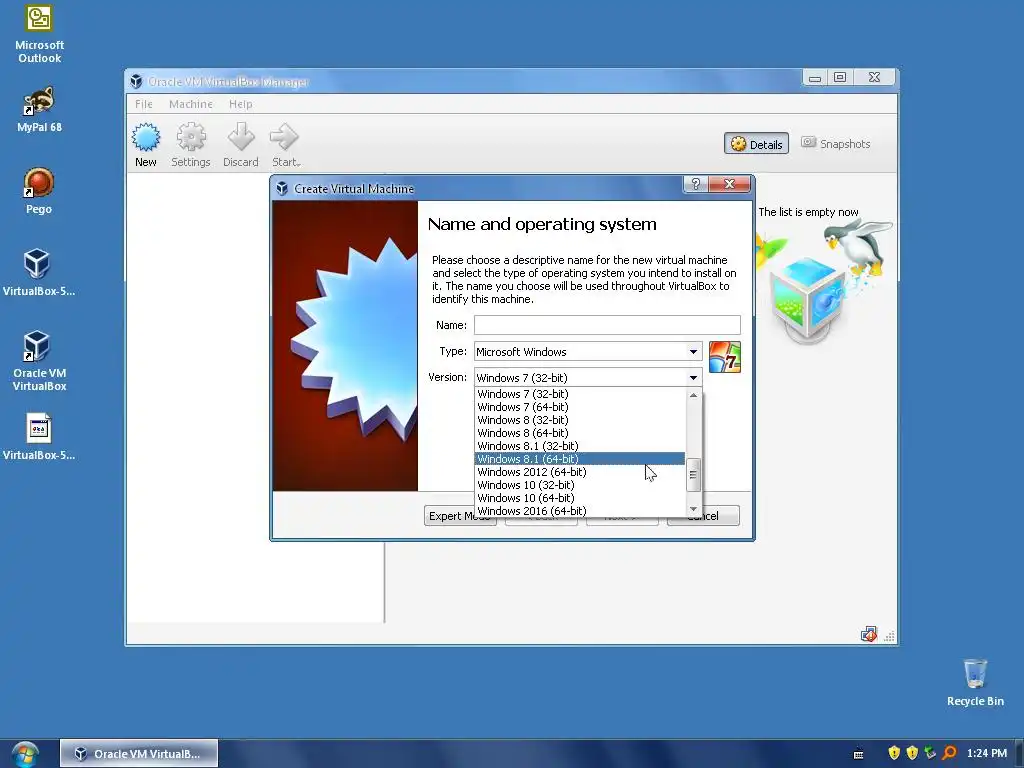Click the magnifier tray icon near clock

coord(949,753)
